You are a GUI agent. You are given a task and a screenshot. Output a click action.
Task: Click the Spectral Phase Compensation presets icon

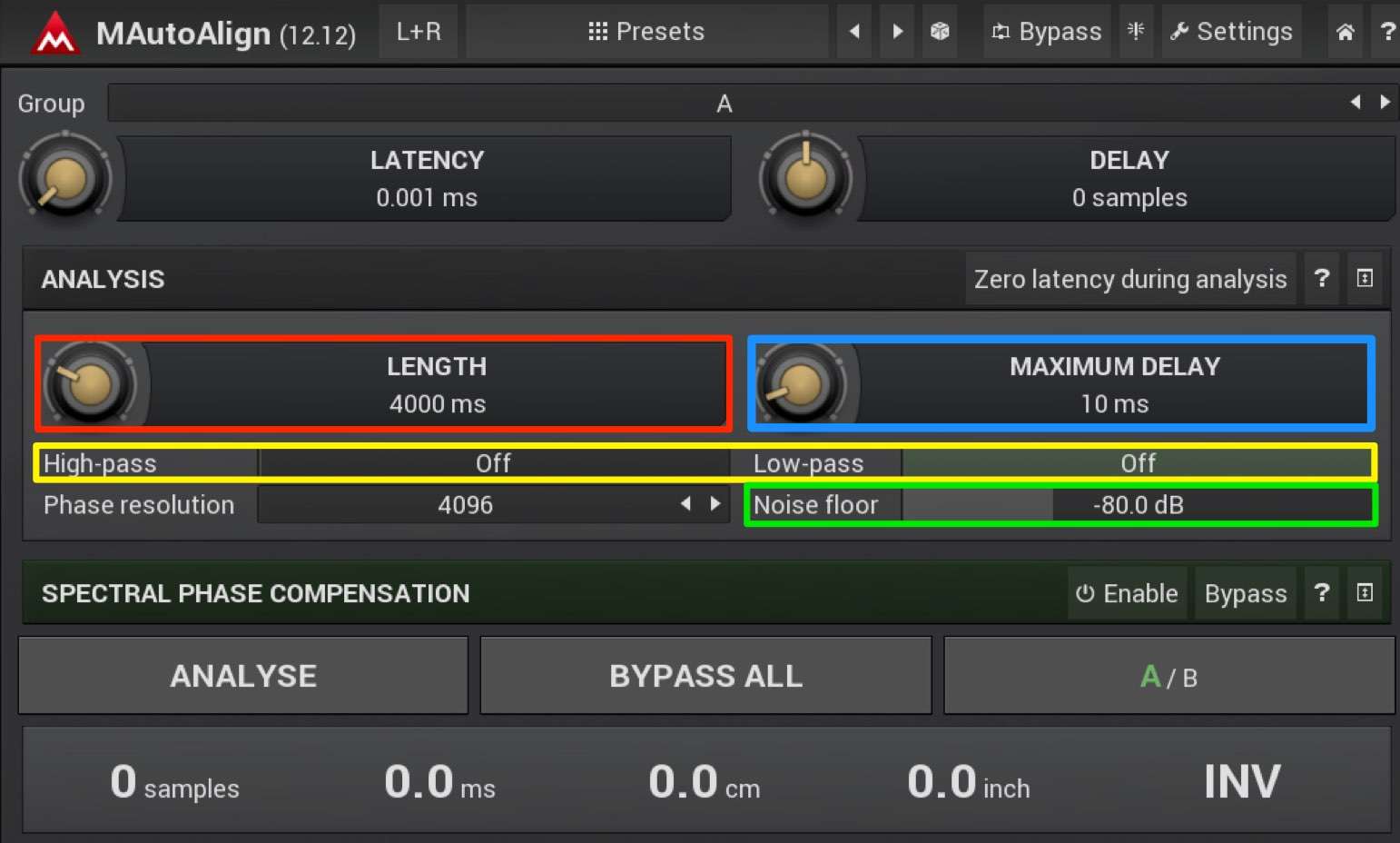click(1365, 593)
